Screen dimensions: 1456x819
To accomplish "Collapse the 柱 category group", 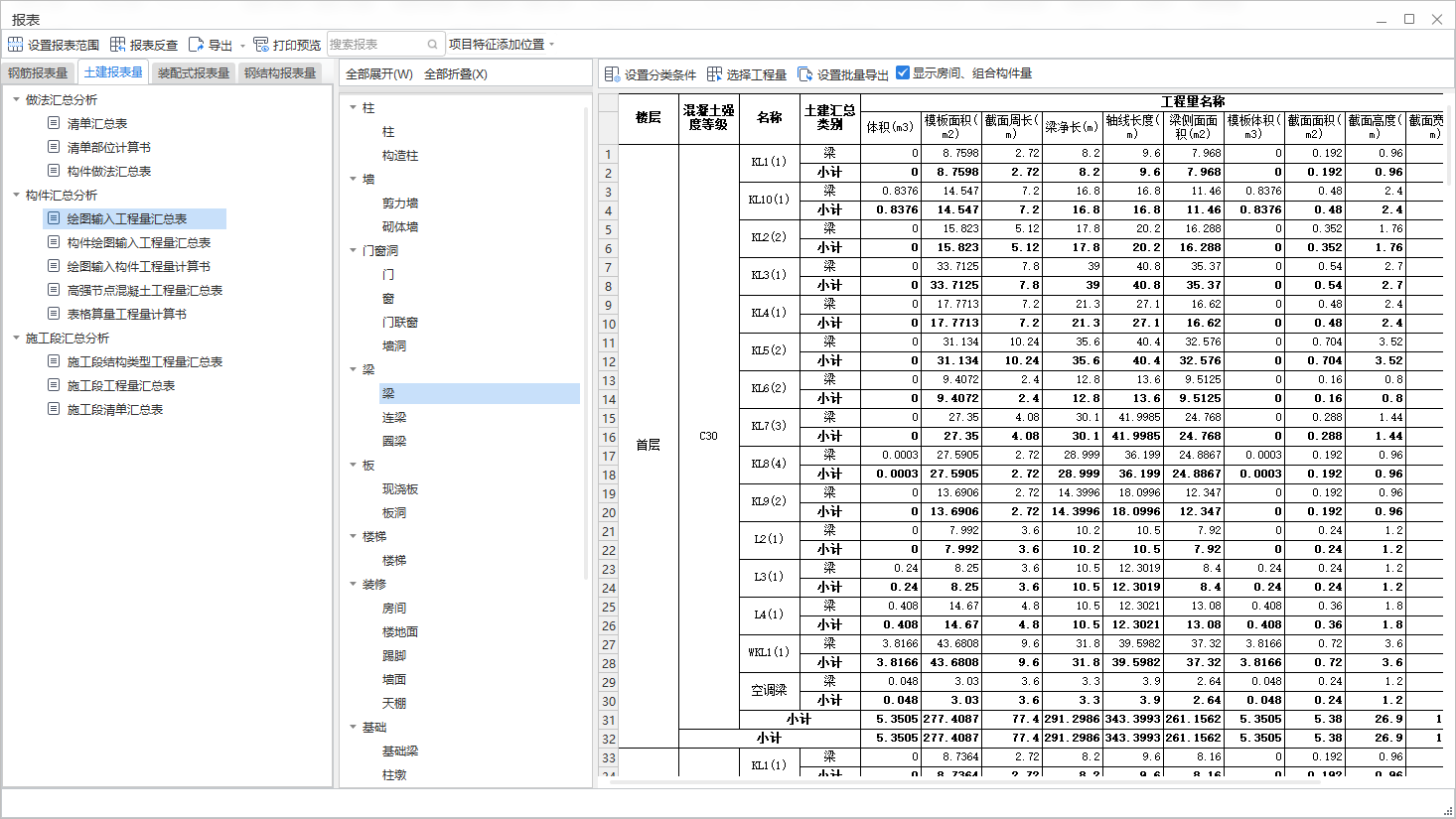I will tap(353, 107).
